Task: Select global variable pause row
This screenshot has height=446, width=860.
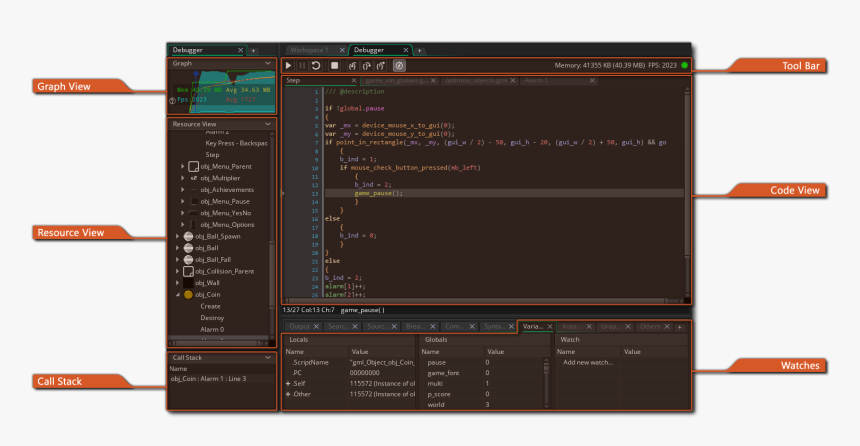Action: (x=485, y=363)
